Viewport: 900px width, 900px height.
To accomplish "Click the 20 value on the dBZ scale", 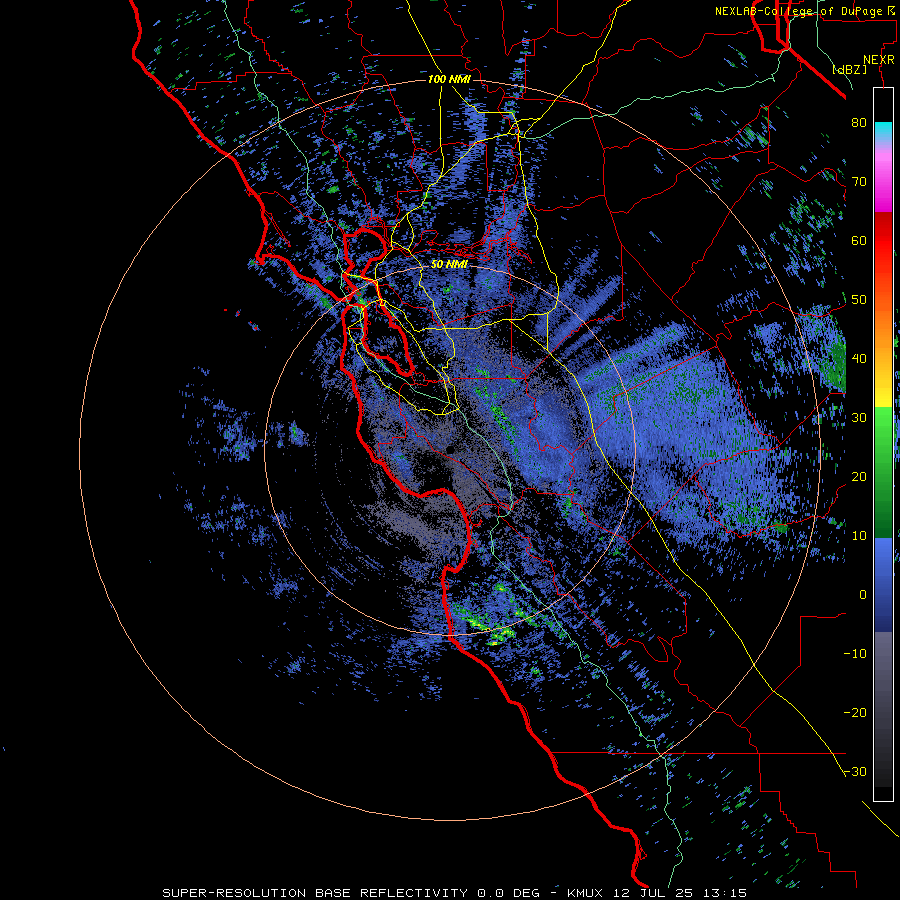I will tap(859, 476).
